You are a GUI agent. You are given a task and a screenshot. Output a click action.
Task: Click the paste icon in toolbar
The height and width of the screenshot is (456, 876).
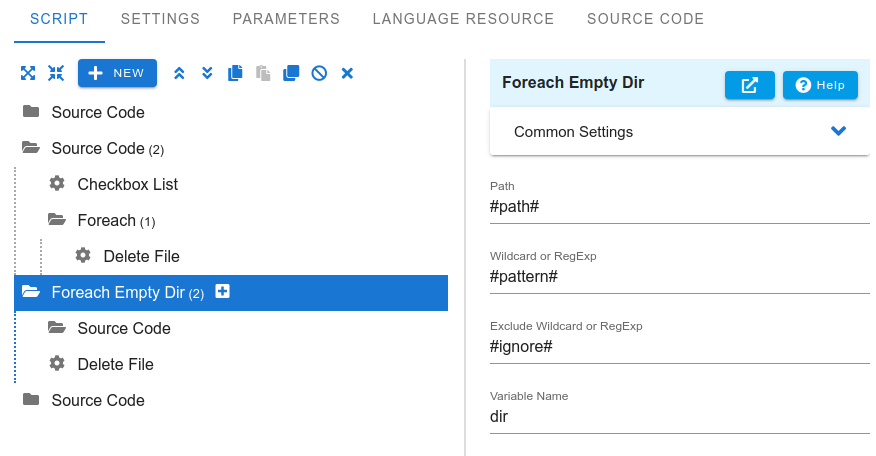click(263, 73)
